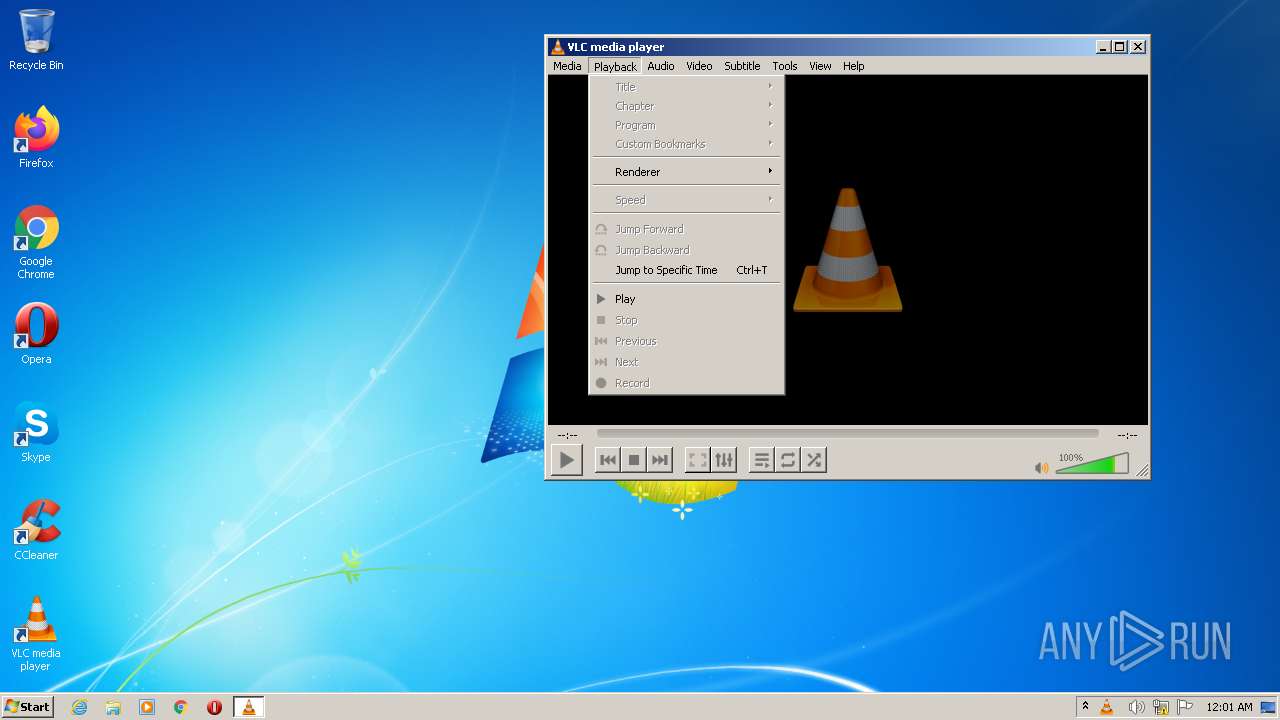Open the system tray volume control
The height and width of the screenshot is (720, 1280).
click(1136, 707)
